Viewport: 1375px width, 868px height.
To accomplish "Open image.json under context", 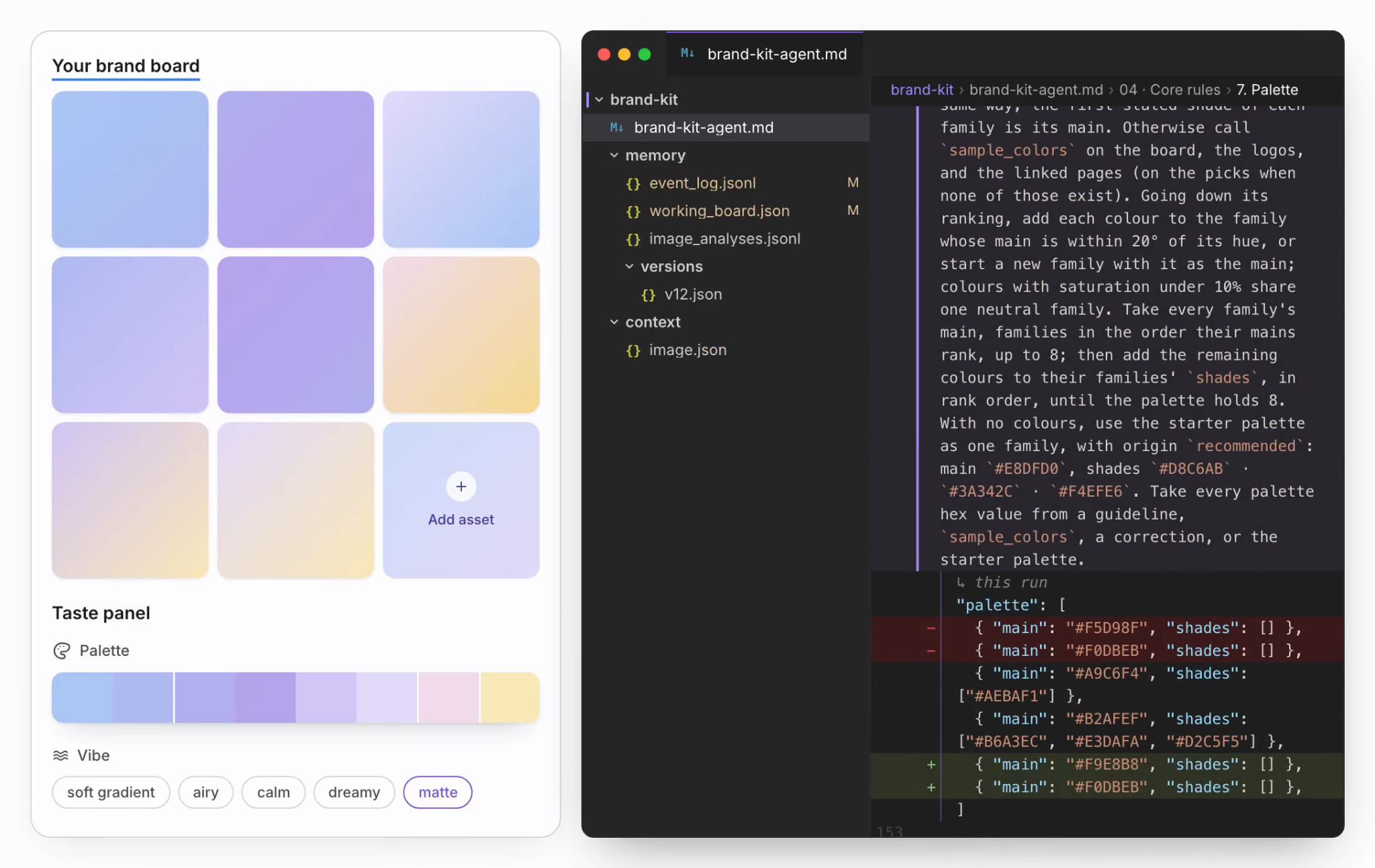I will click(726, 350).
